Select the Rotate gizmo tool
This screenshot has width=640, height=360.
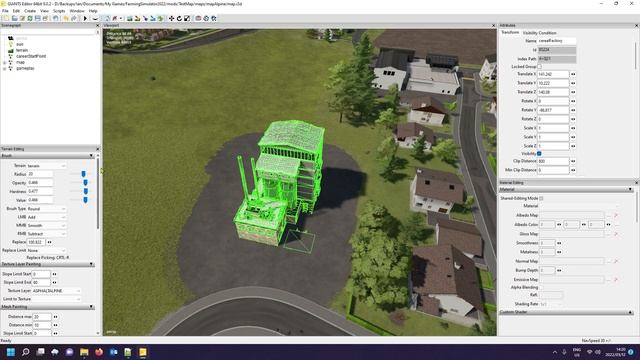(179, 18)
